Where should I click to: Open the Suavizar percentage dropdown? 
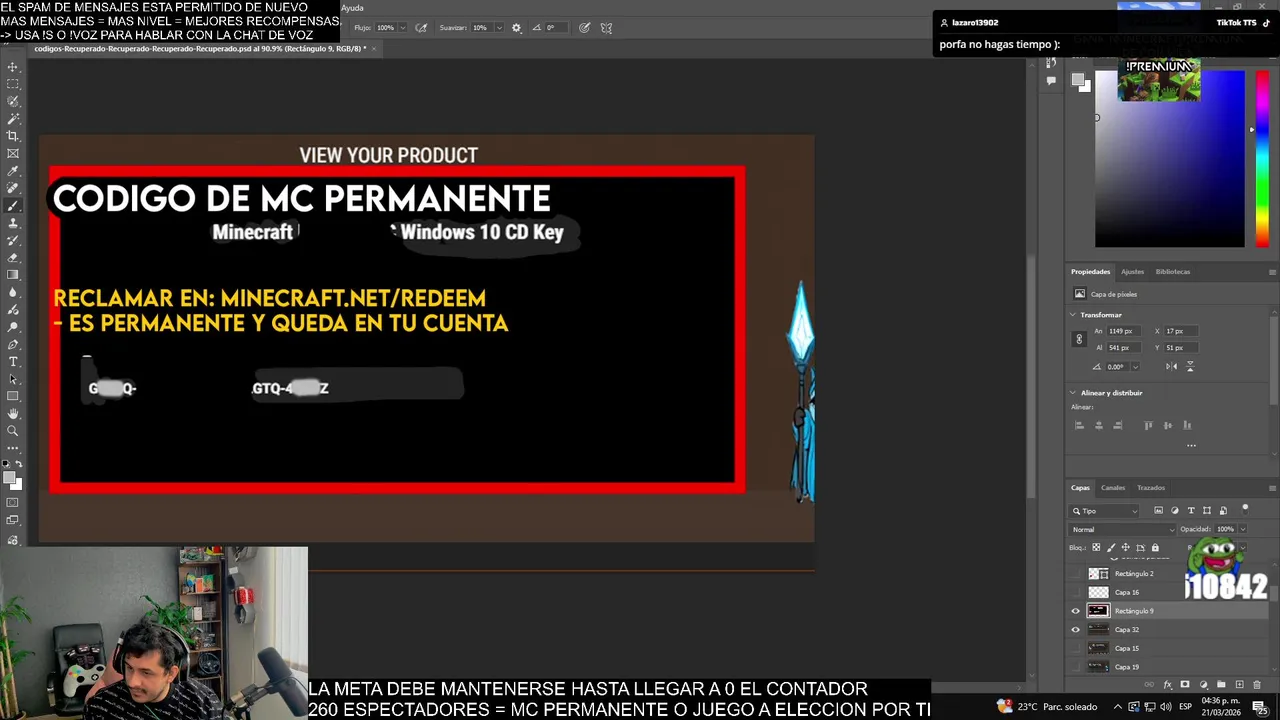click(497, 28)
